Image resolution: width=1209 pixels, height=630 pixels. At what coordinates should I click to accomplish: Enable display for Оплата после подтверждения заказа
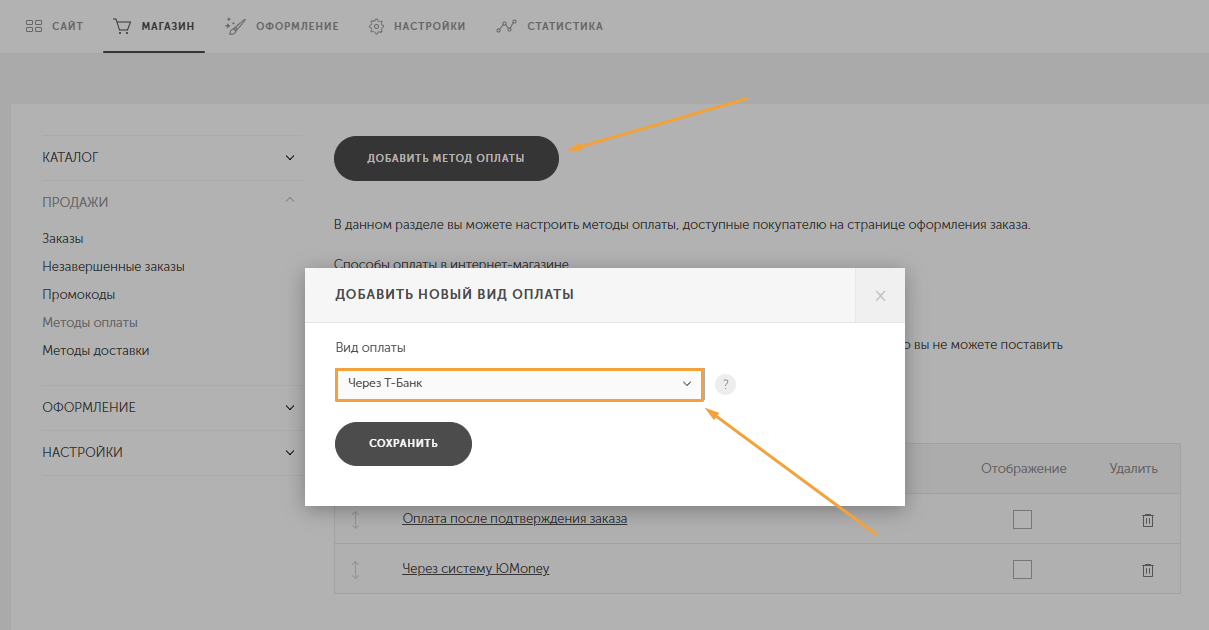(x=1022, y=519)
